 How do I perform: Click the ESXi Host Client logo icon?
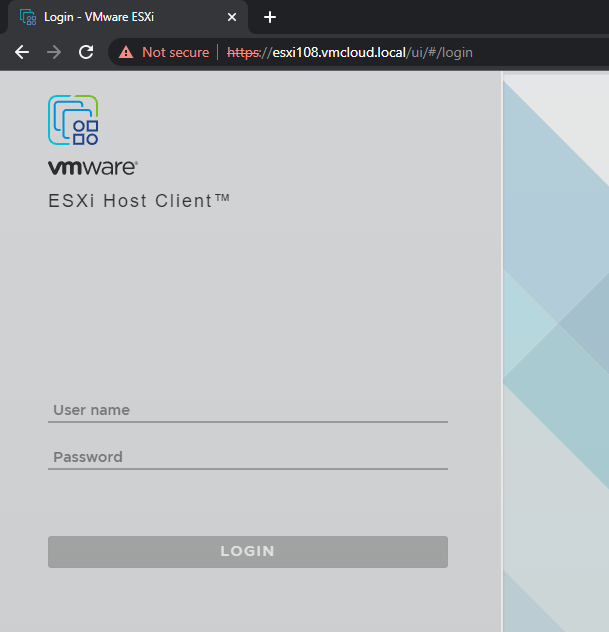click(73, 120)
